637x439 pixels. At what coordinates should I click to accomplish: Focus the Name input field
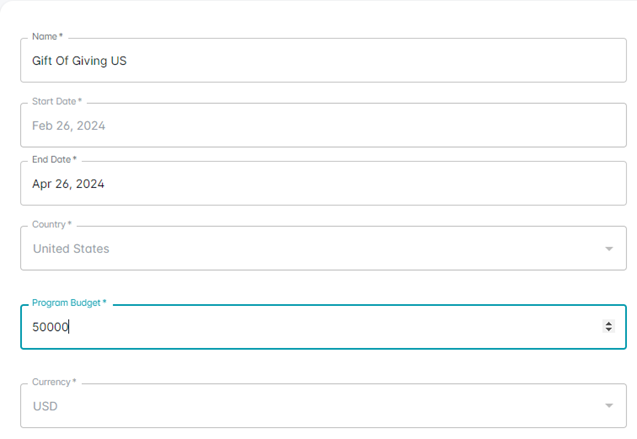coord(323,61)
